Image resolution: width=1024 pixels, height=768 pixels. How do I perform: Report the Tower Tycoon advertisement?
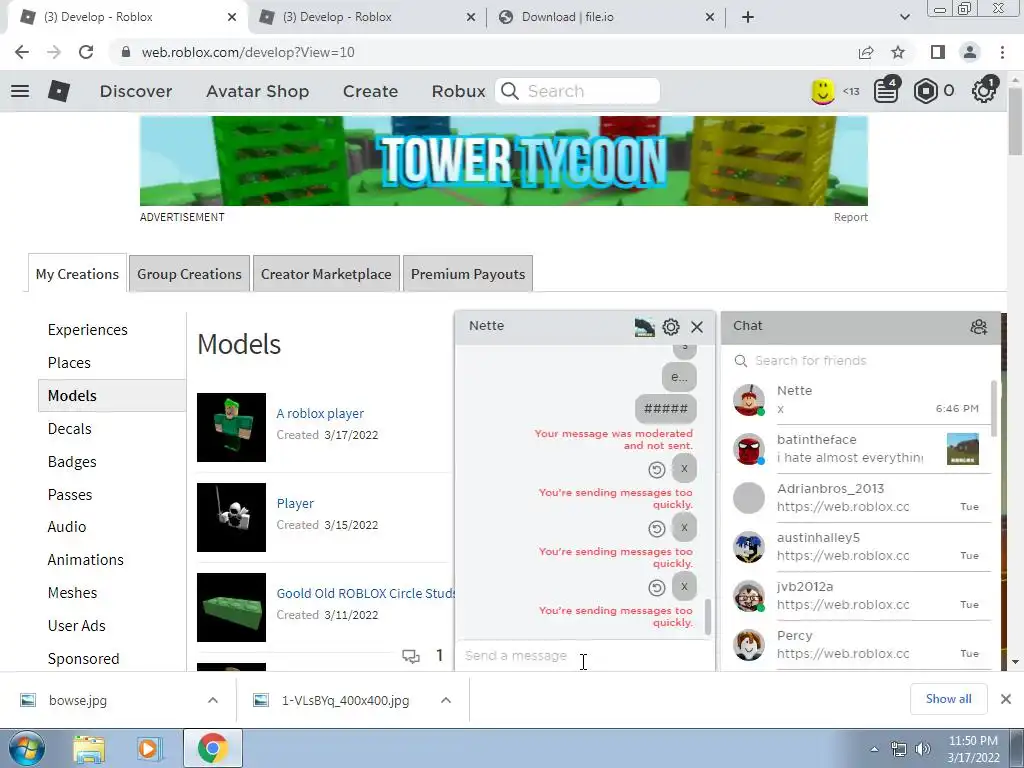[x=850, y=217]
